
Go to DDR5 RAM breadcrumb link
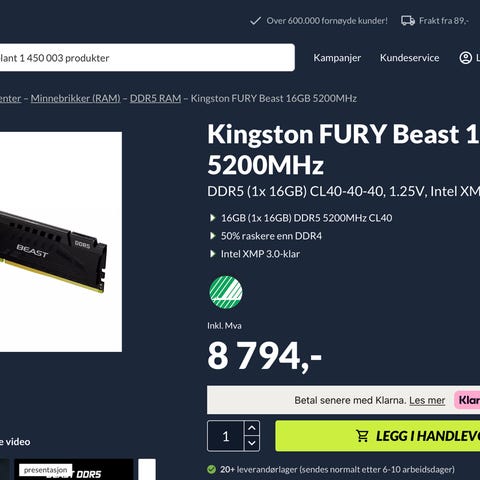[155, 98]
